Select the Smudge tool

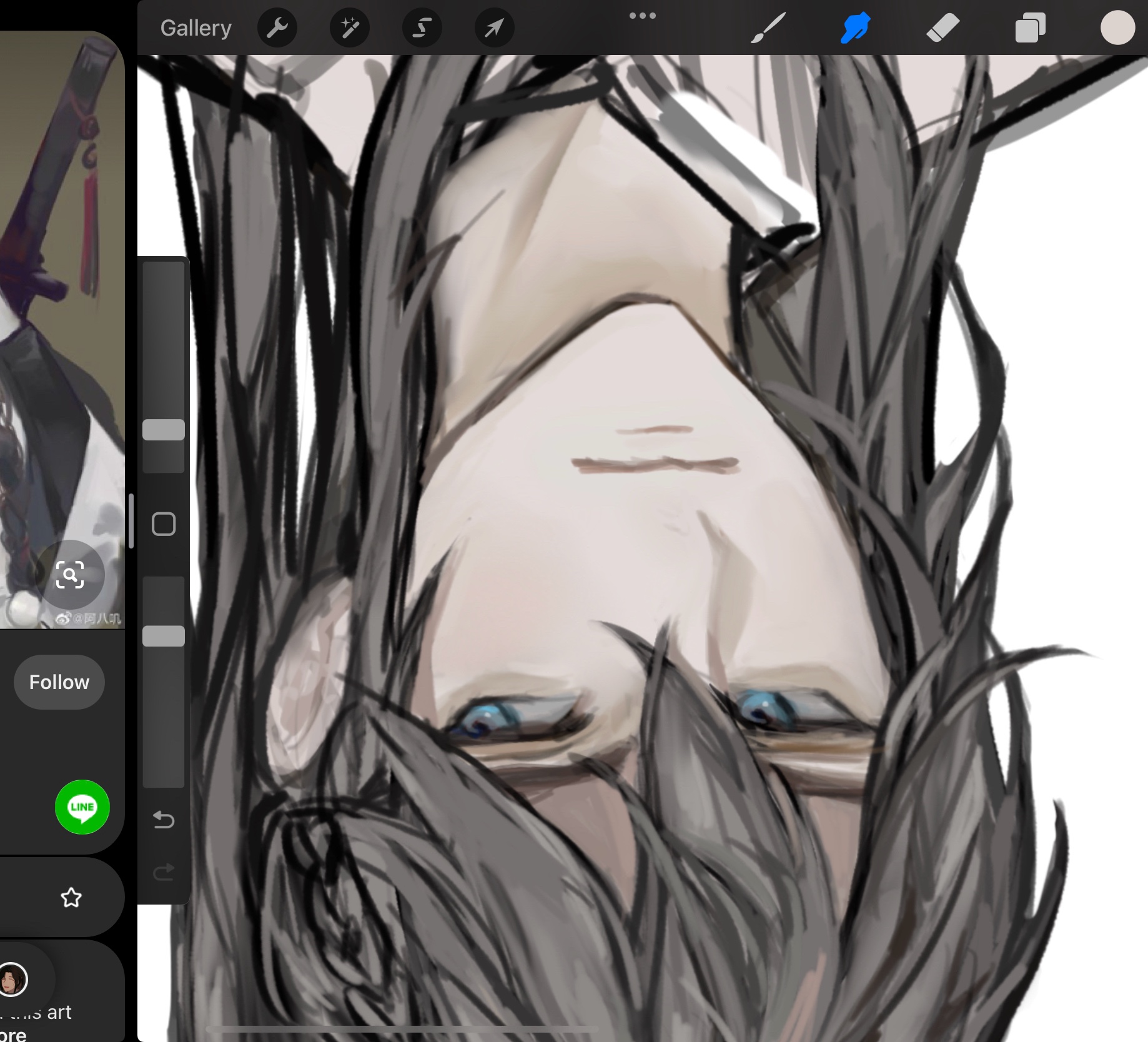pyautogui.click(x=855, y=28)
